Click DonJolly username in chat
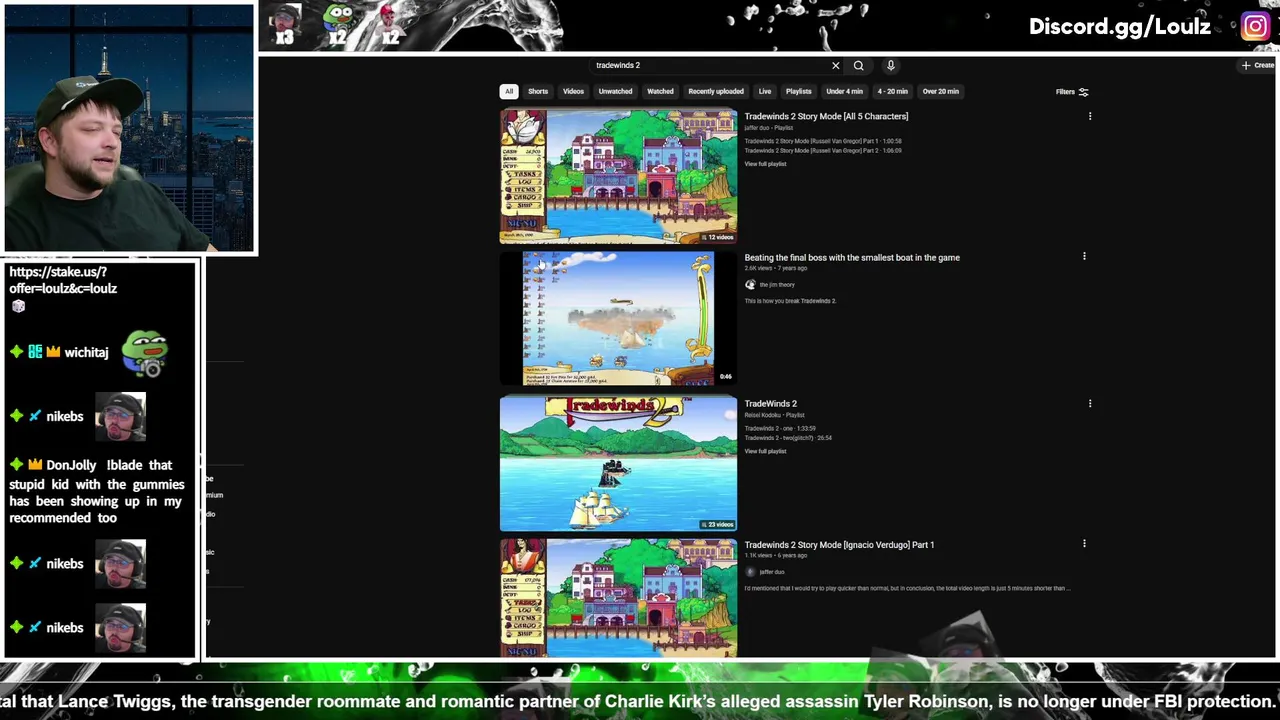This screenshot has width=1280, height=720. click(72, 465)
